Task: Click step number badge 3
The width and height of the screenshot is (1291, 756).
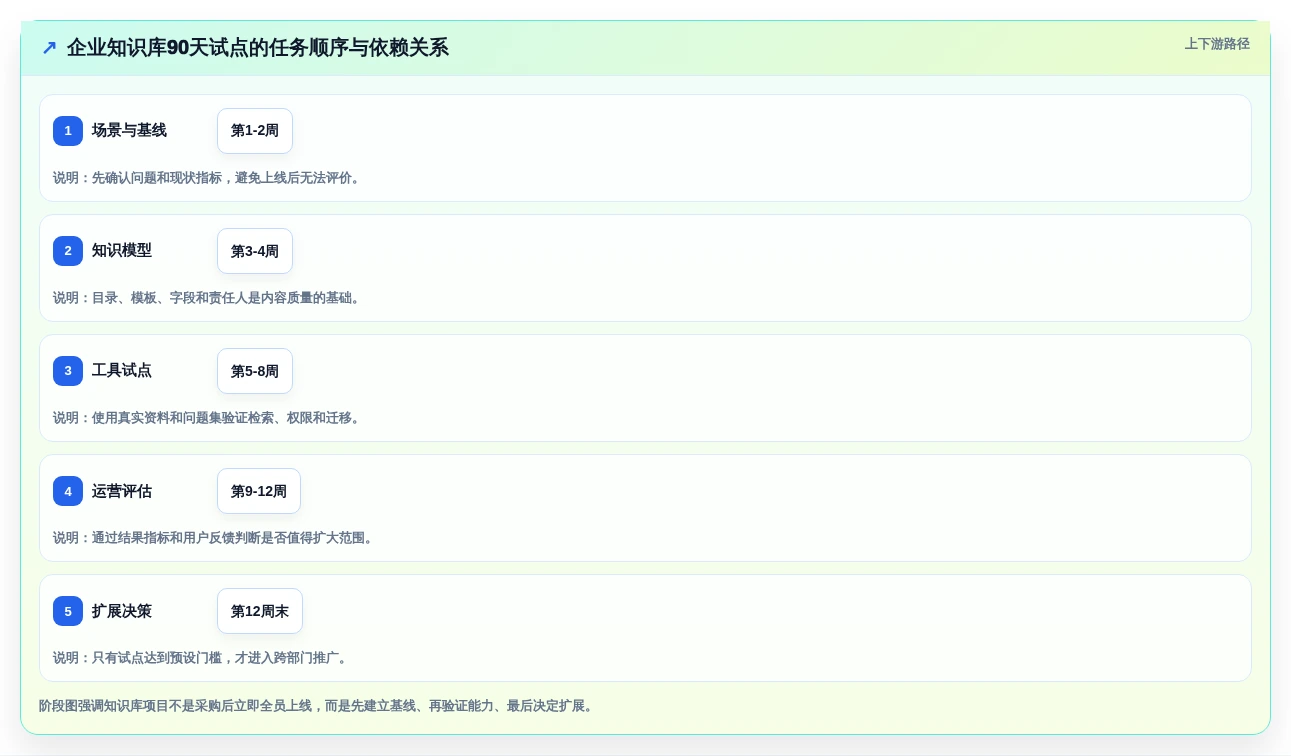Action: (x=68, y=371)
